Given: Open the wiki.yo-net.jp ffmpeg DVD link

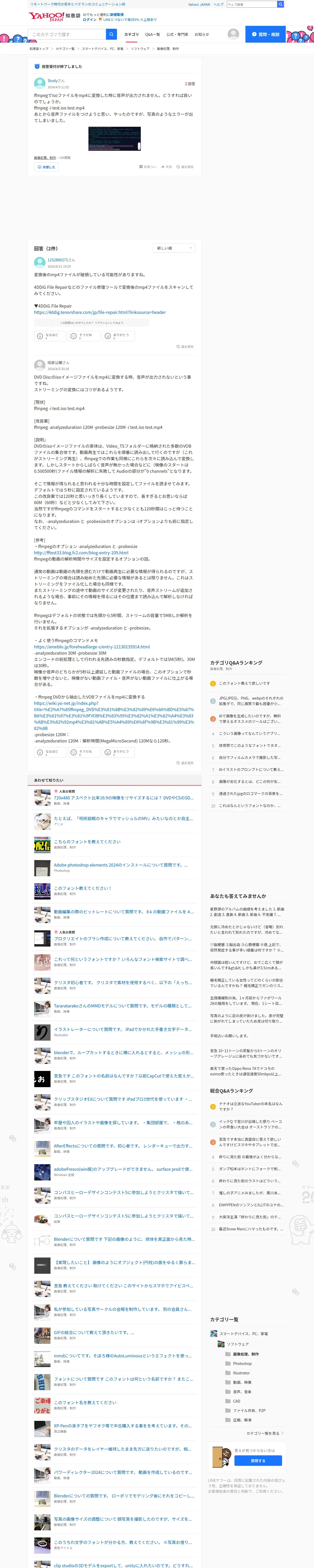Looking at the screenshot, I should tap(114, 715).
